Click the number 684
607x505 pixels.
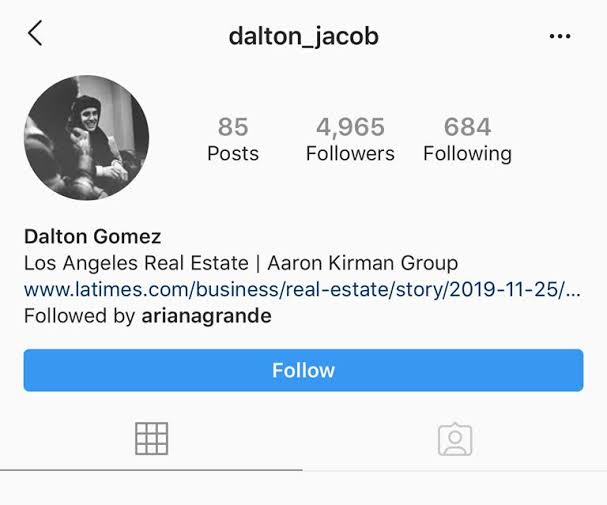click(468, 127)
